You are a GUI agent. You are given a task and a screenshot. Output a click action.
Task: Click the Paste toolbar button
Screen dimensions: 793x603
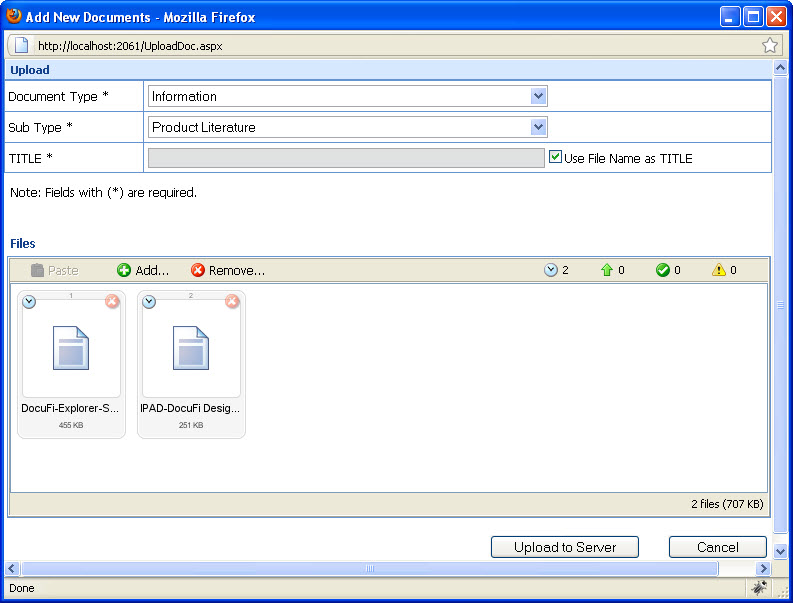click(55, 270)
